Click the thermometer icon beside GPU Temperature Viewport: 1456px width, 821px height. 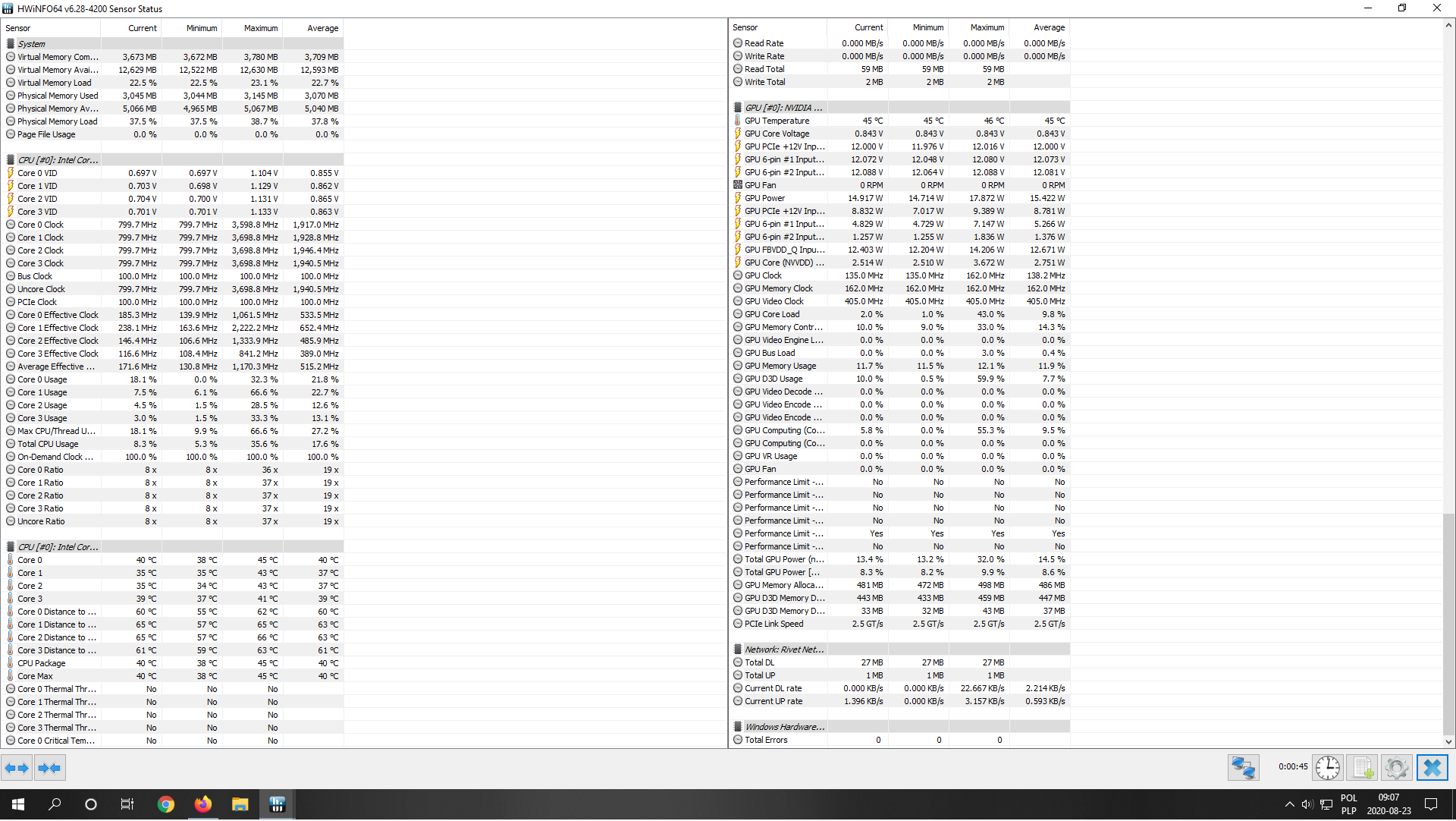(x=738, y=121)
